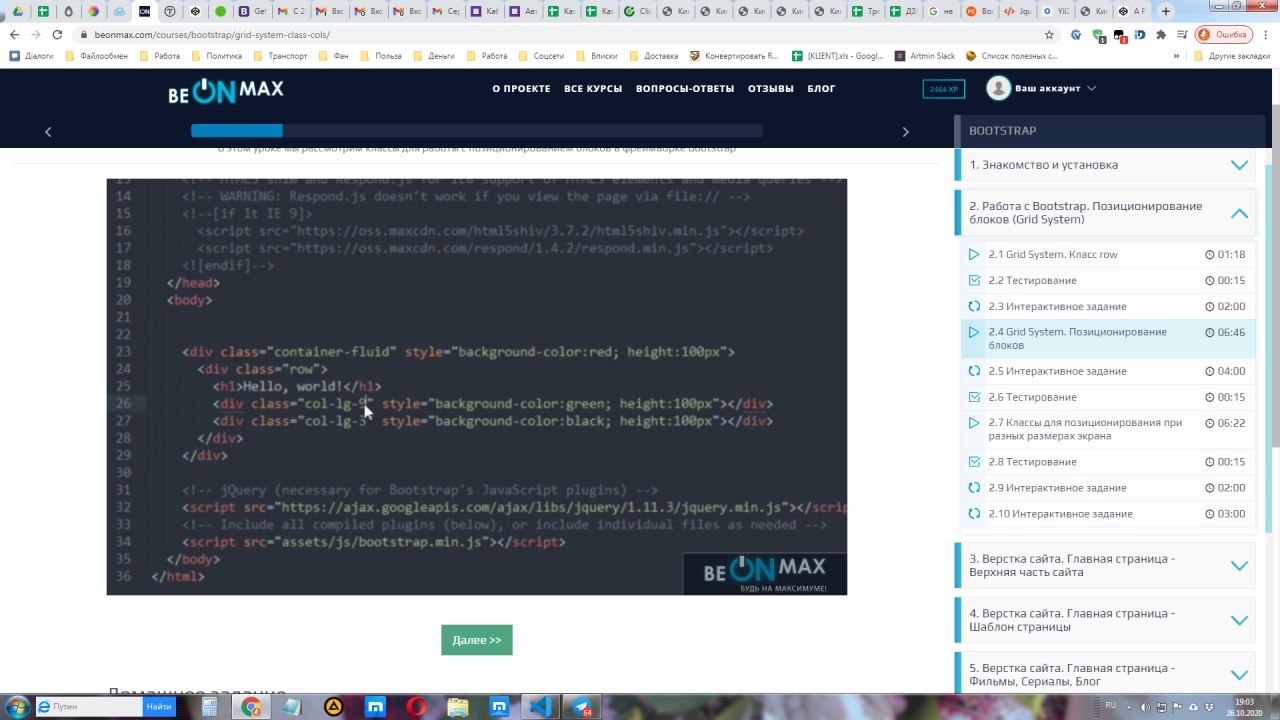Click the Далее >> button
The height and width of the screenshot is (720, 1280).
pyautogui.click(x=476, y=640)
